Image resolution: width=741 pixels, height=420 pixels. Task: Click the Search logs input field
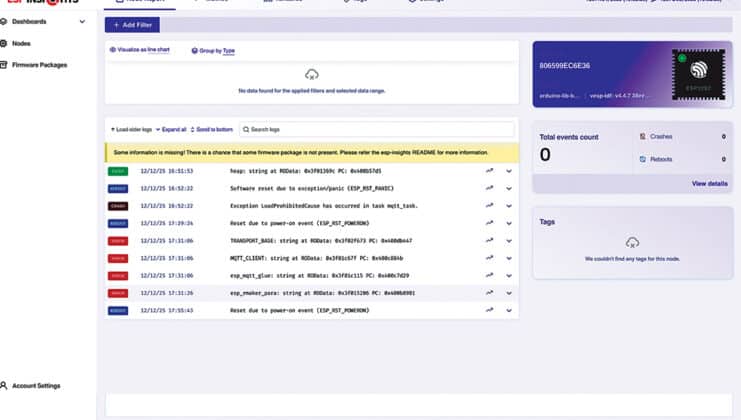[x=377, y=129]
